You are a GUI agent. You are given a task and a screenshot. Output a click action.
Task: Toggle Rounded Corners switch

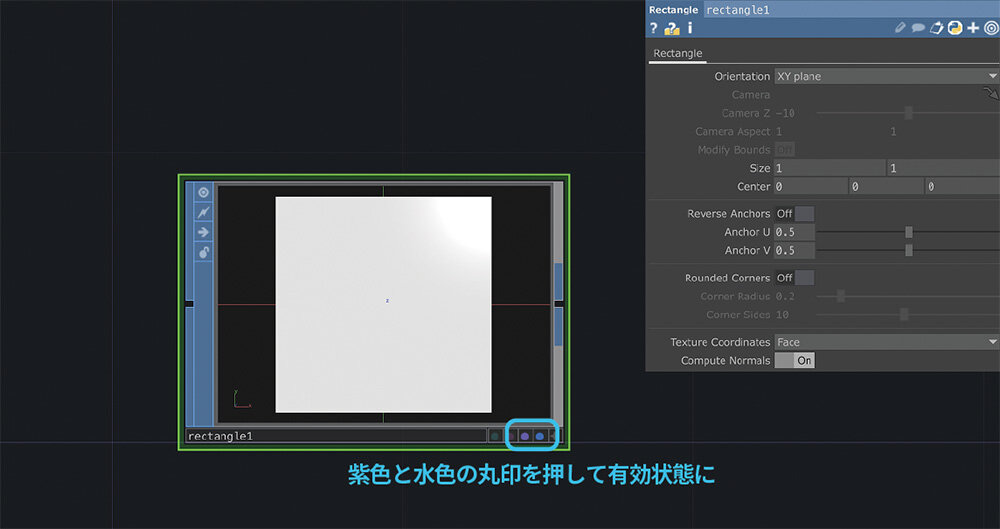click(x=795, y=277)
